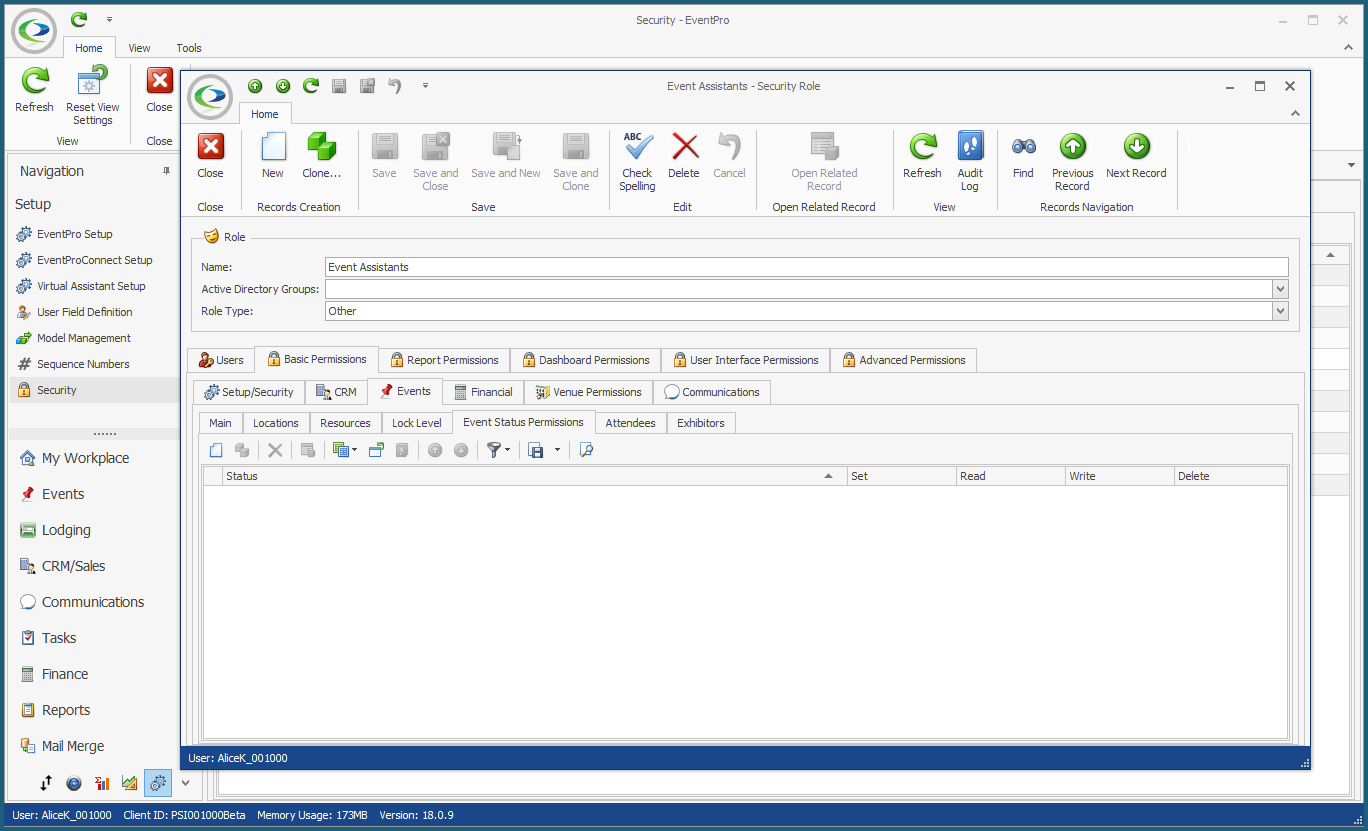This screenshot has width=1368, height=831.
Task: Click the green grid view icon in grid toolbar
Action: (340, 450)
